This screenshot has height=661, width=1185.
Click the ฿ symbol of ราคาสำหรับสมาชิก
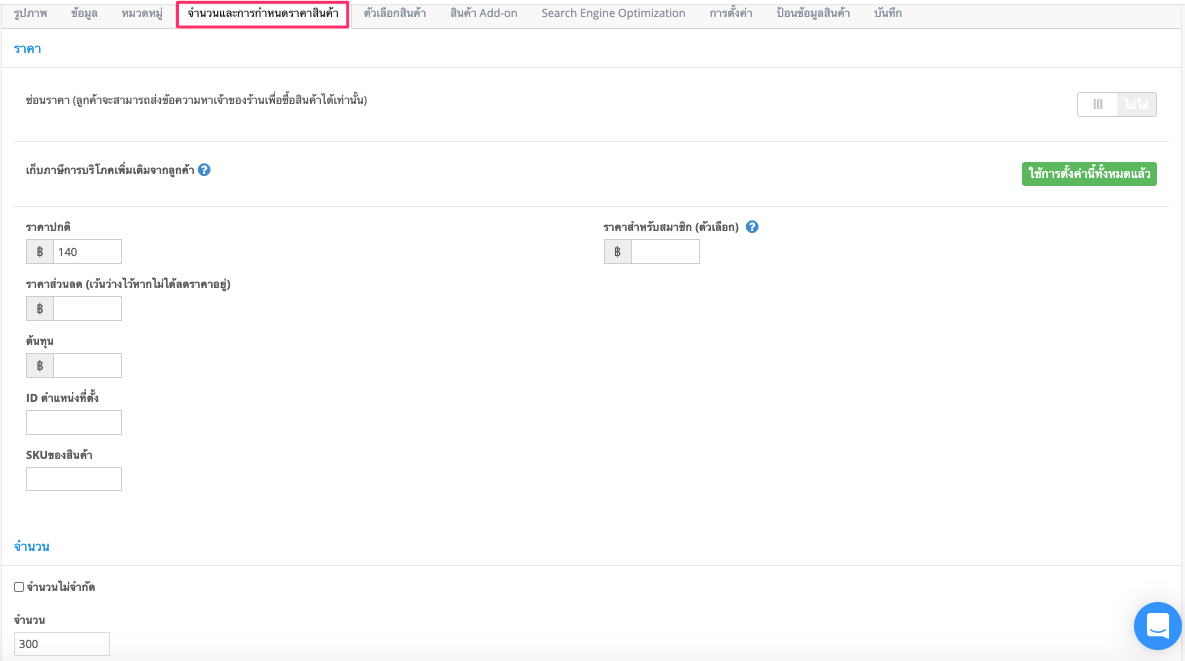point(617,252)
